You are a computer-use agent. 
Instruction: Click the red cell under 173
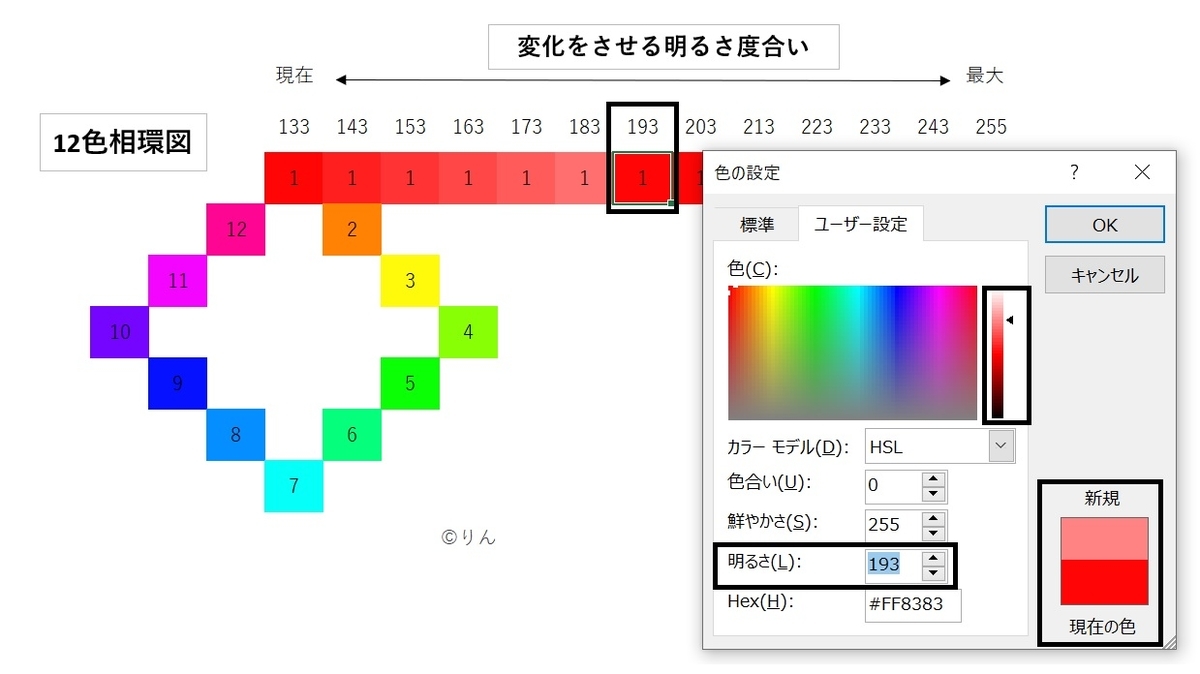(x=525, y=178)
